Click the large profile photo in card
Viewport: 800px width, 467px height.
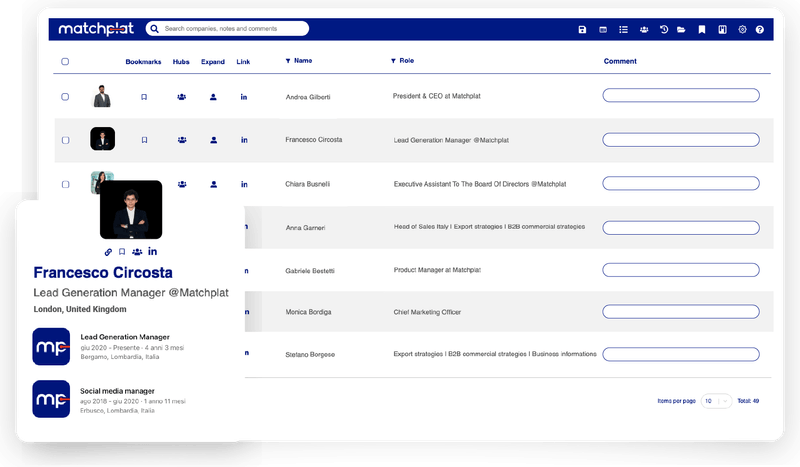pyautogui.click(x=131, y=210)
